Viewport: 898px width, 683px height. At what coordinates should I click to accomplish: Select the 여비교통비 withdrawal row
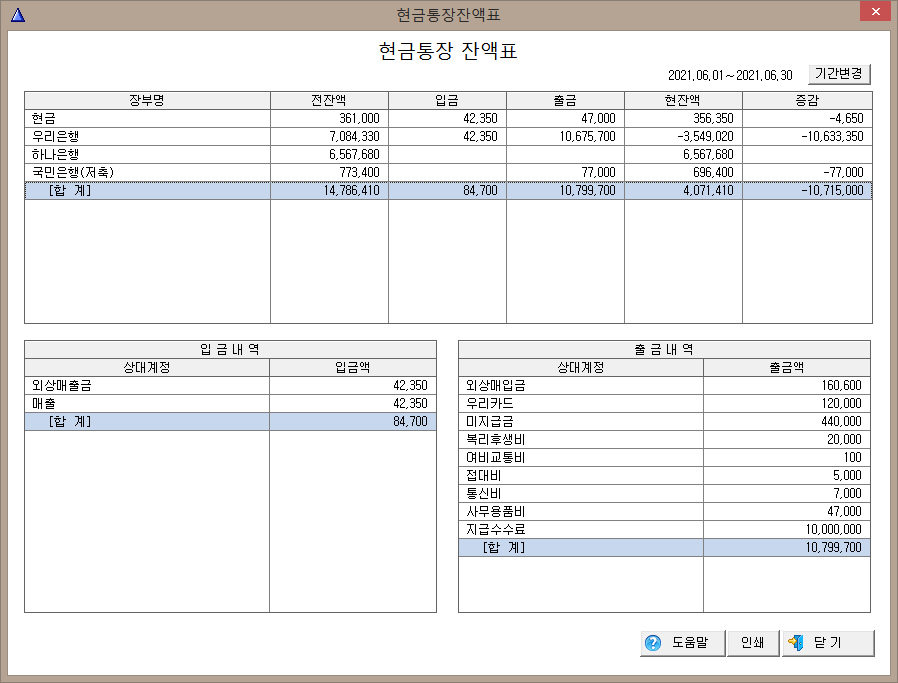[x=664, y=457]
